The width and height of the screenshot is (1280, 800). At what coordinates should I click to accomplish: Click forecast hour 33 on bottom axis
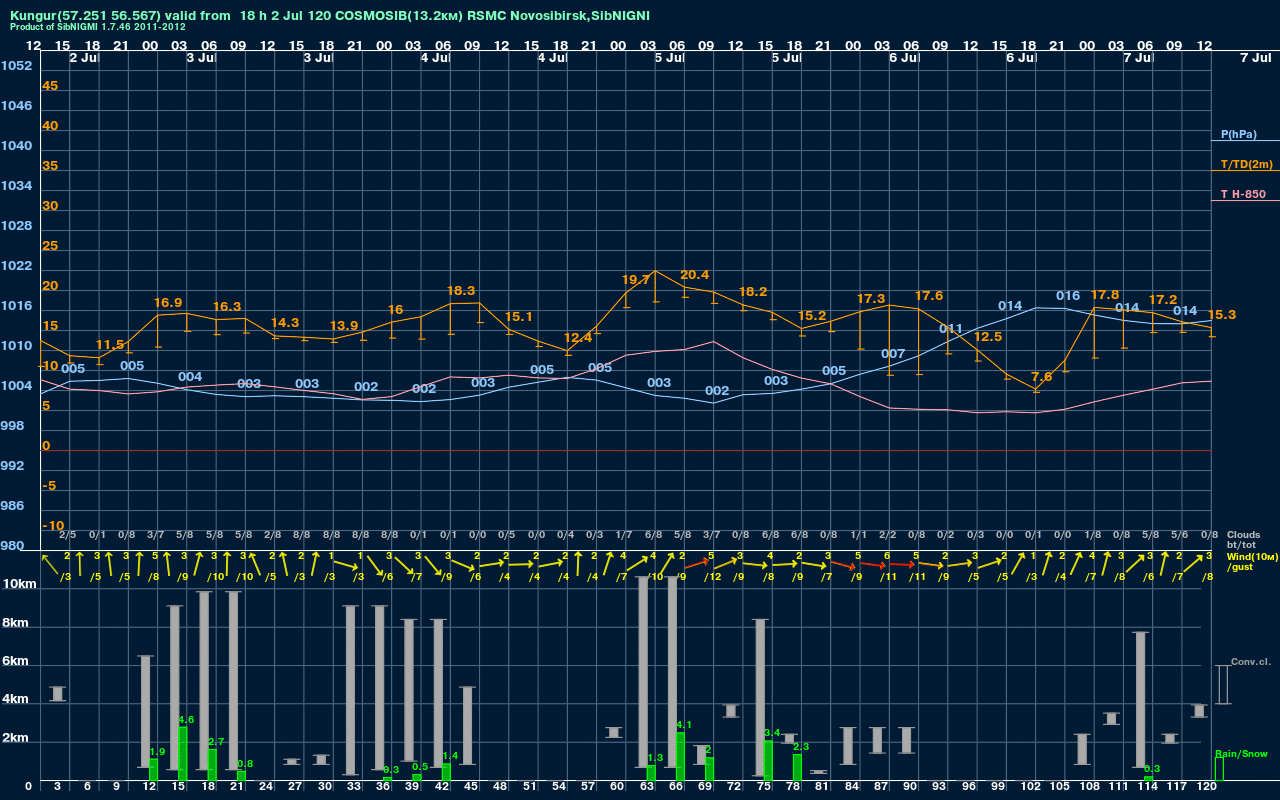tap(355, 788)
